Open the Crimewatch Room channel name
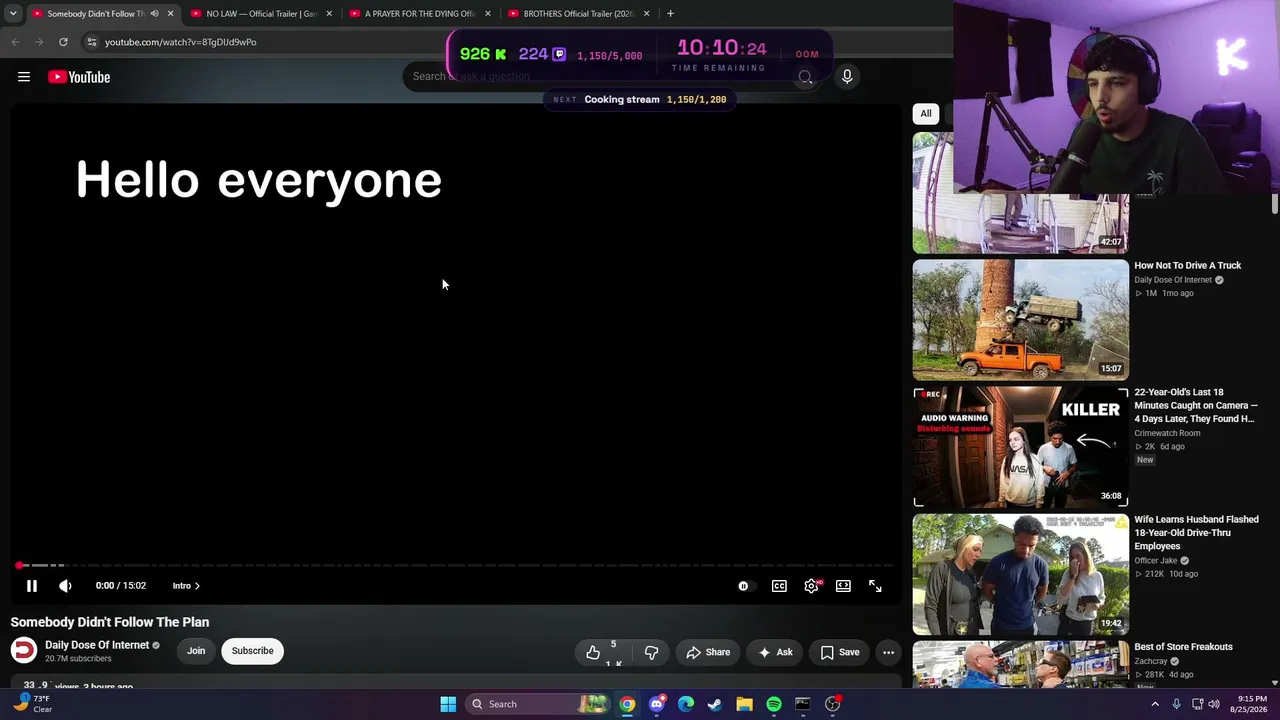Image resolution: width=1280 pixels, height=720 pixels. pos(1167,433)
